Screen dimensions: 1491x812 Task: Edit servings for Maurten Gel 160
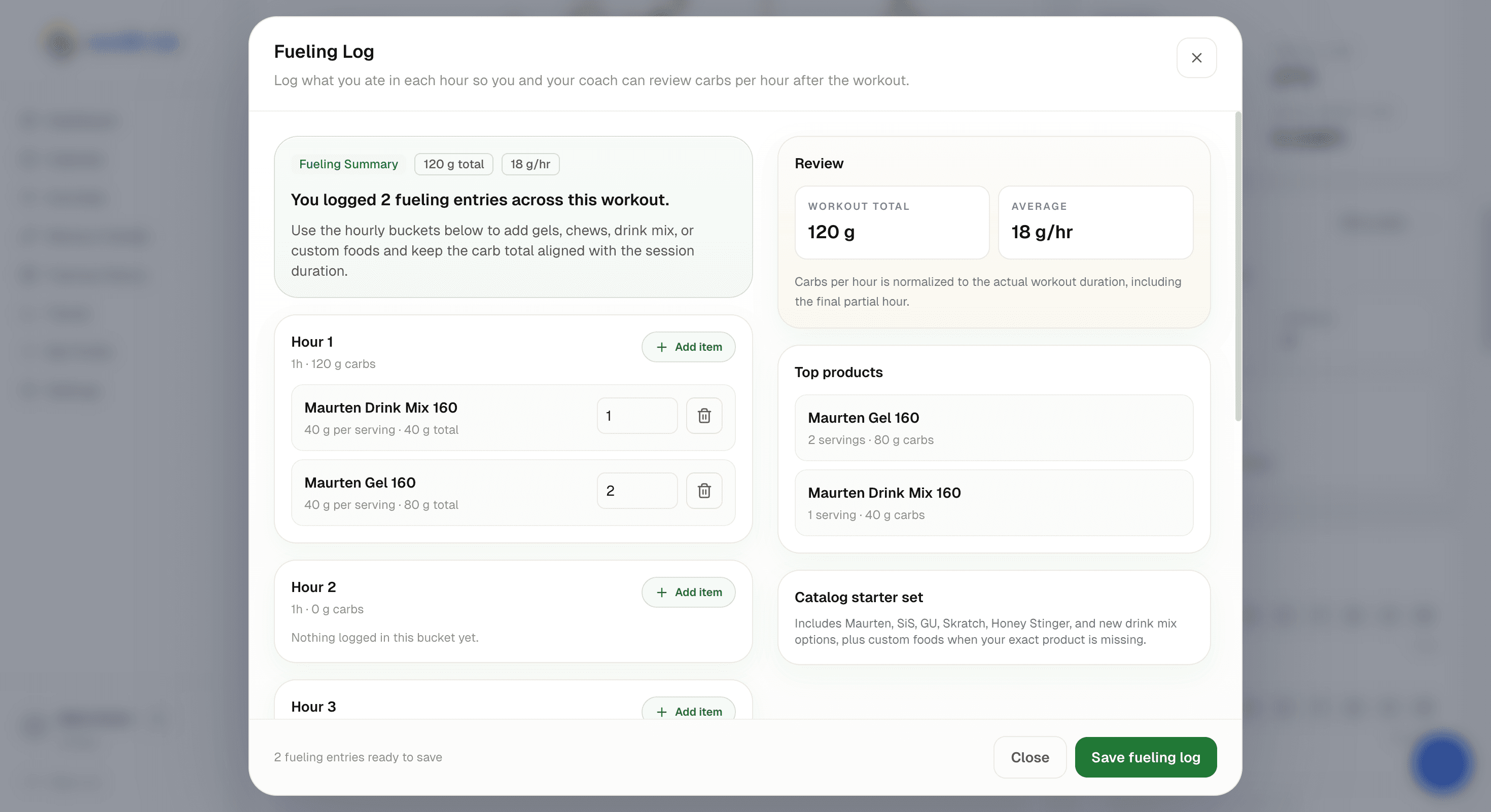click(636, 491)
